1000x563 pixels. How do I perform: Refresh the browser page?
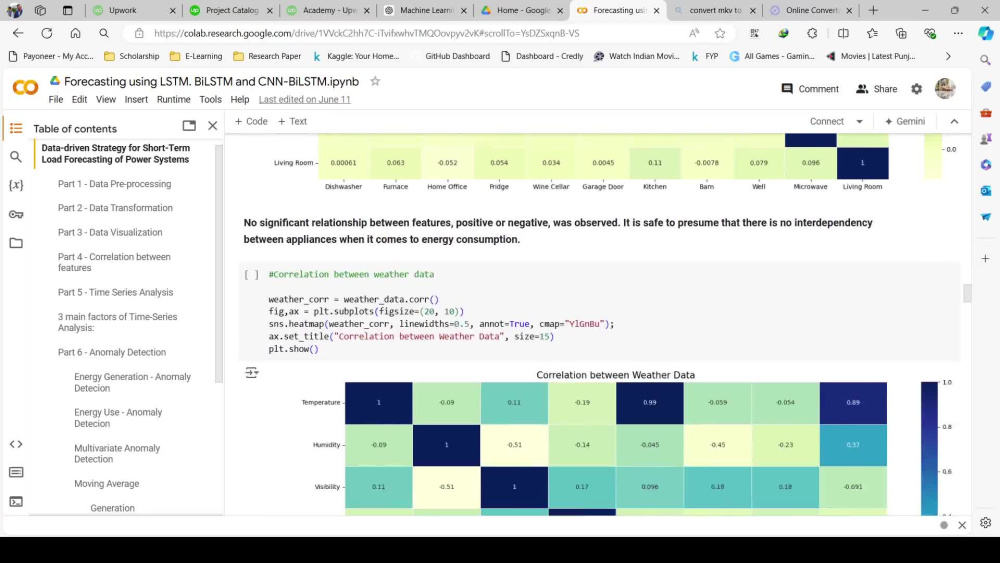click(47, 33)
